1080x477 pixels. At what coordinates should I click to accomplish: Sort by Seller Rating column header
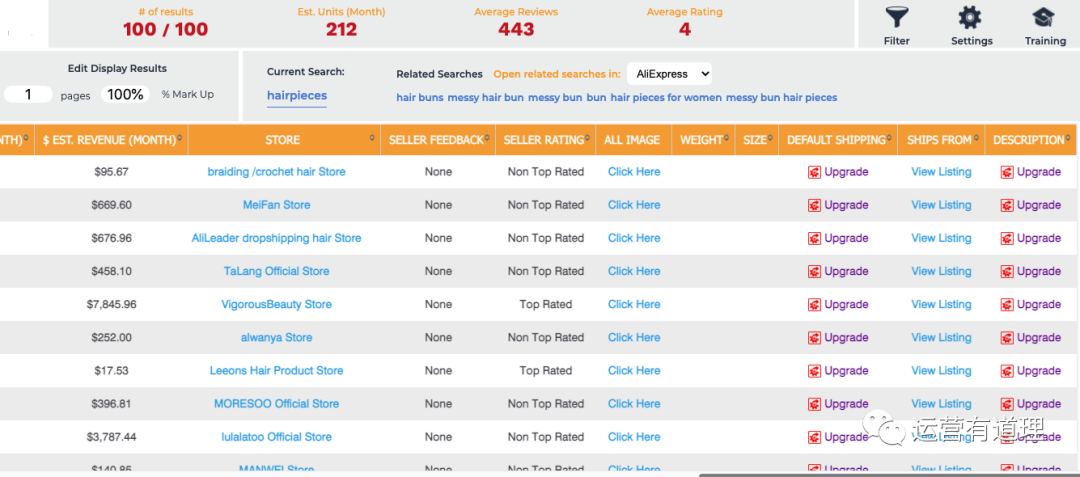[x=544, y=140]
